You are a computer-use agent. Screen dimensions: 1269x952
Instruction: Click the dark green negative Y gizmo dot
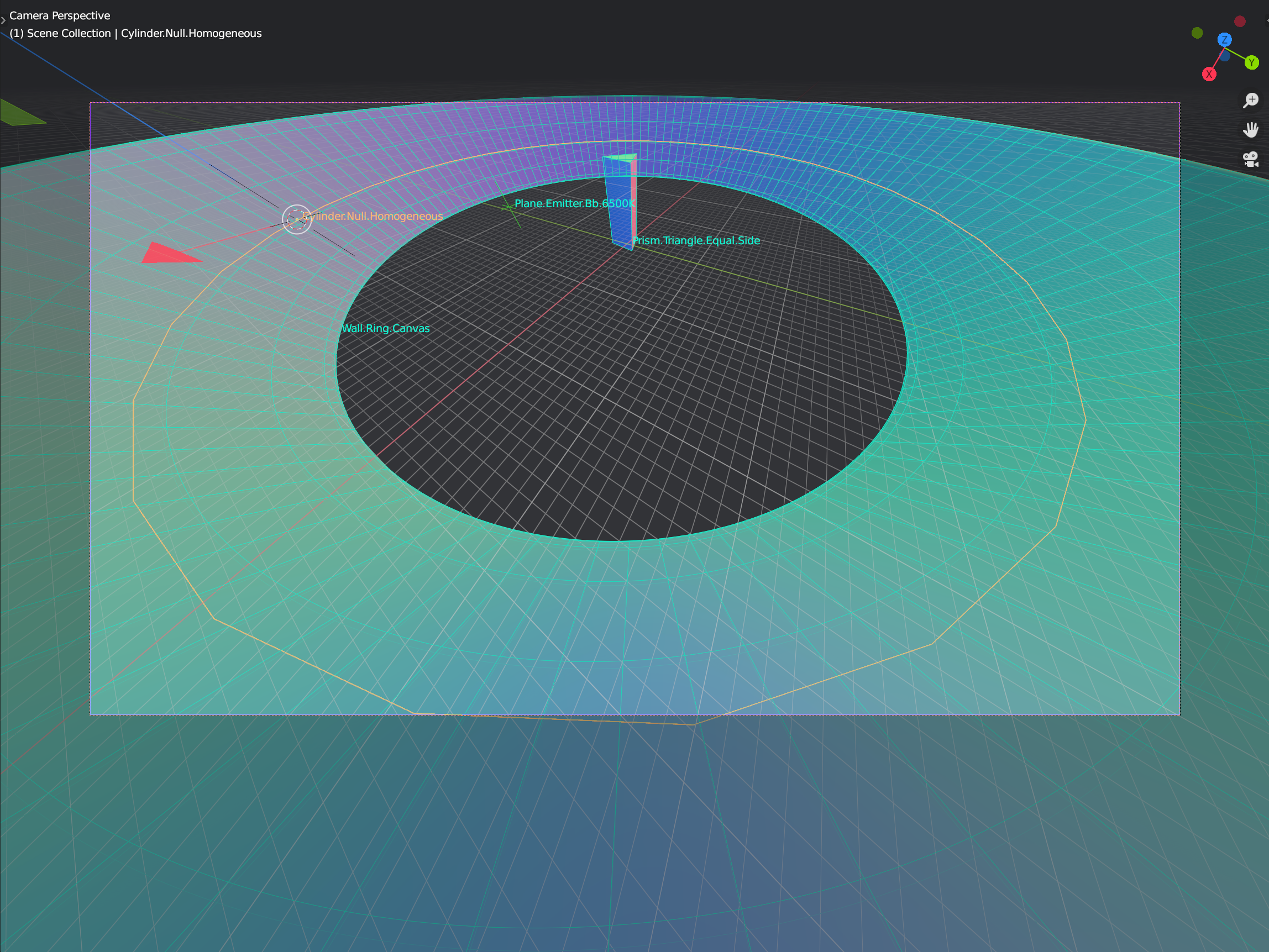click(1197, 33)
